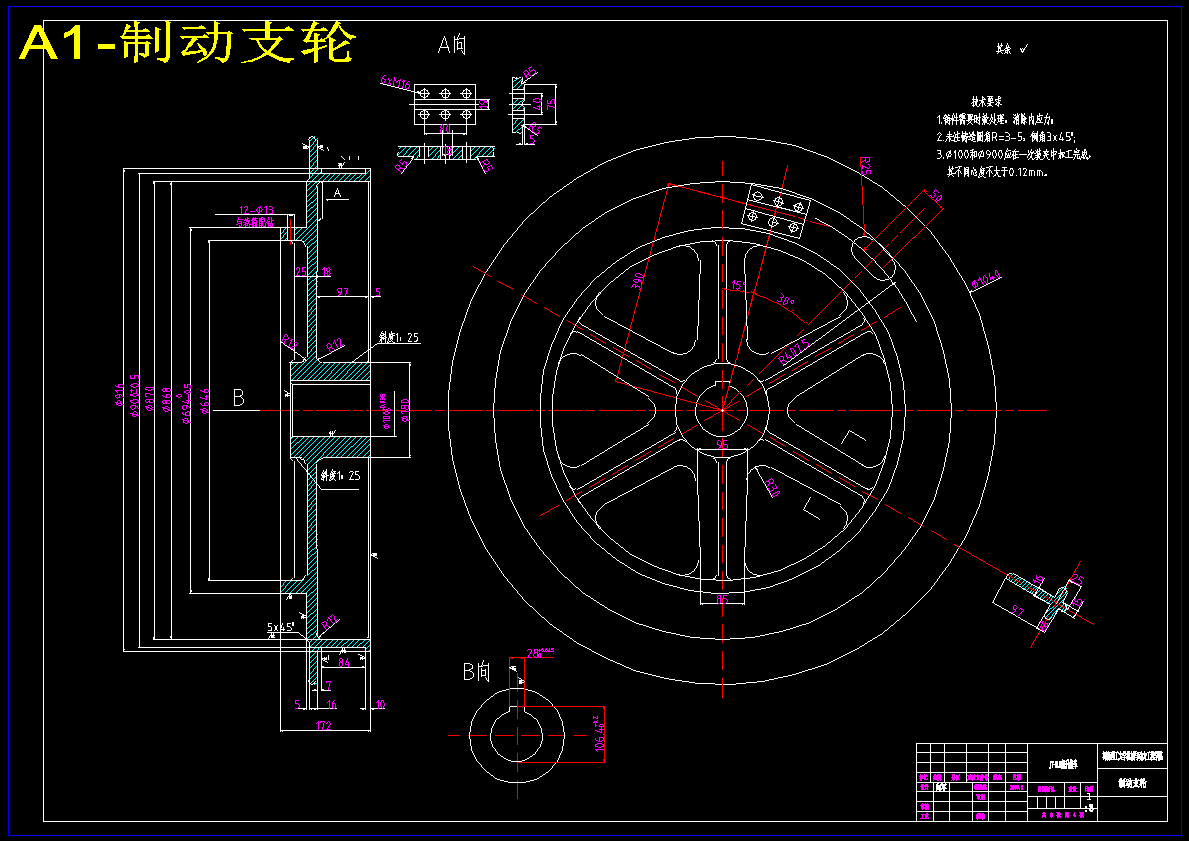Select the bolt-hole plate drawn on the wheel rim

tap(776, 211)
